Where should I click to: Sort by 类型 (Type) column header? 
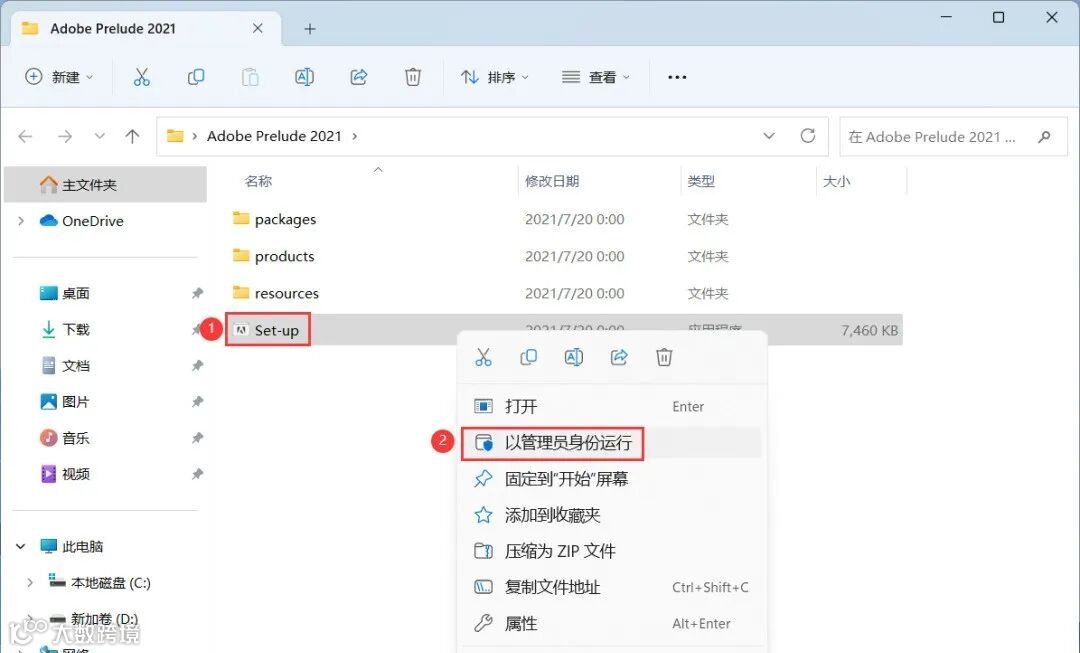[x=700, y=181]
